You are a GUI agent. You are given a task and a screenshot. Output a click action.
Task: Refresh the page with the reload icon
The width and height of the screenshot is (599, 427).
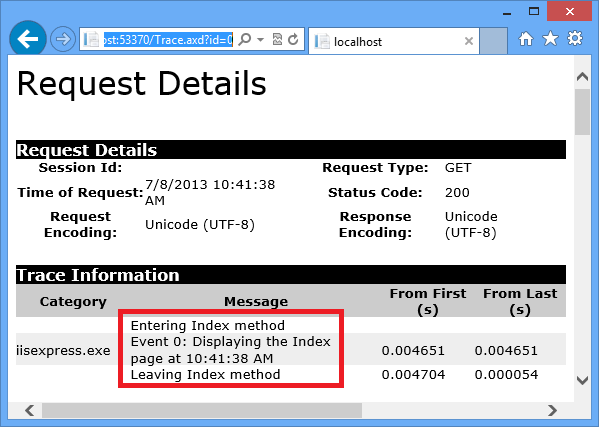tap(293, 39)
